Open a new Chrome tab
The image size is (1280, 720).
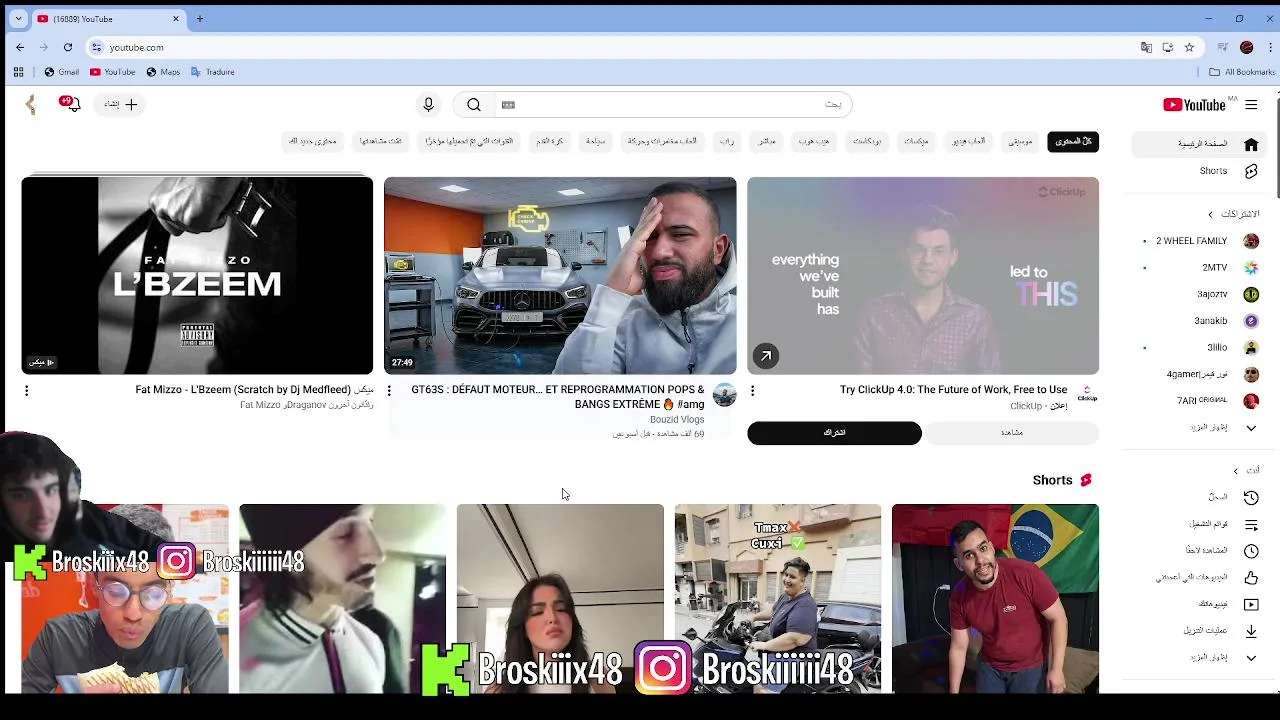tap(200, 19)
